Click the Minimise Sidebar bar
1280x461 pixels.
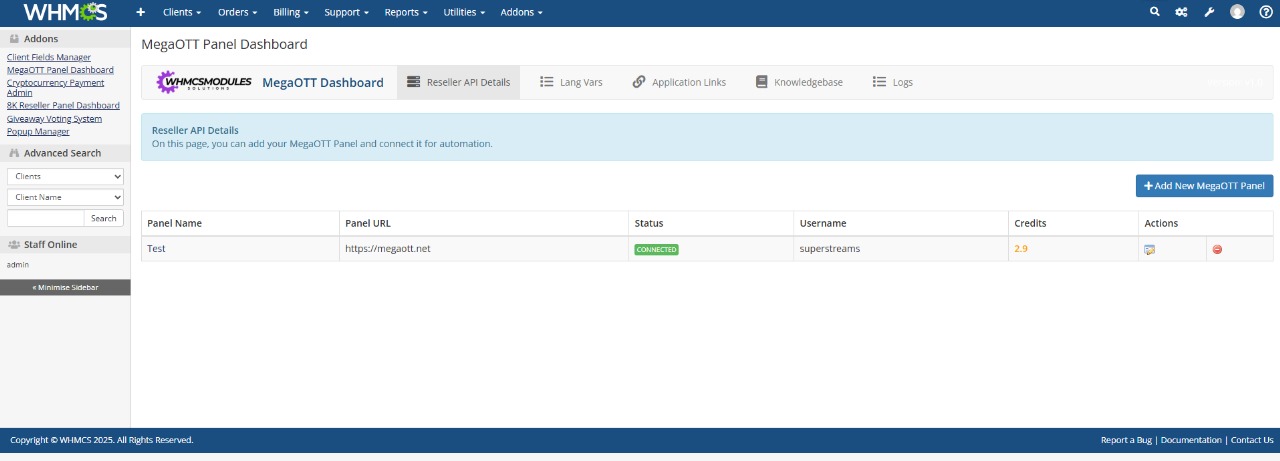coord(65,287)
